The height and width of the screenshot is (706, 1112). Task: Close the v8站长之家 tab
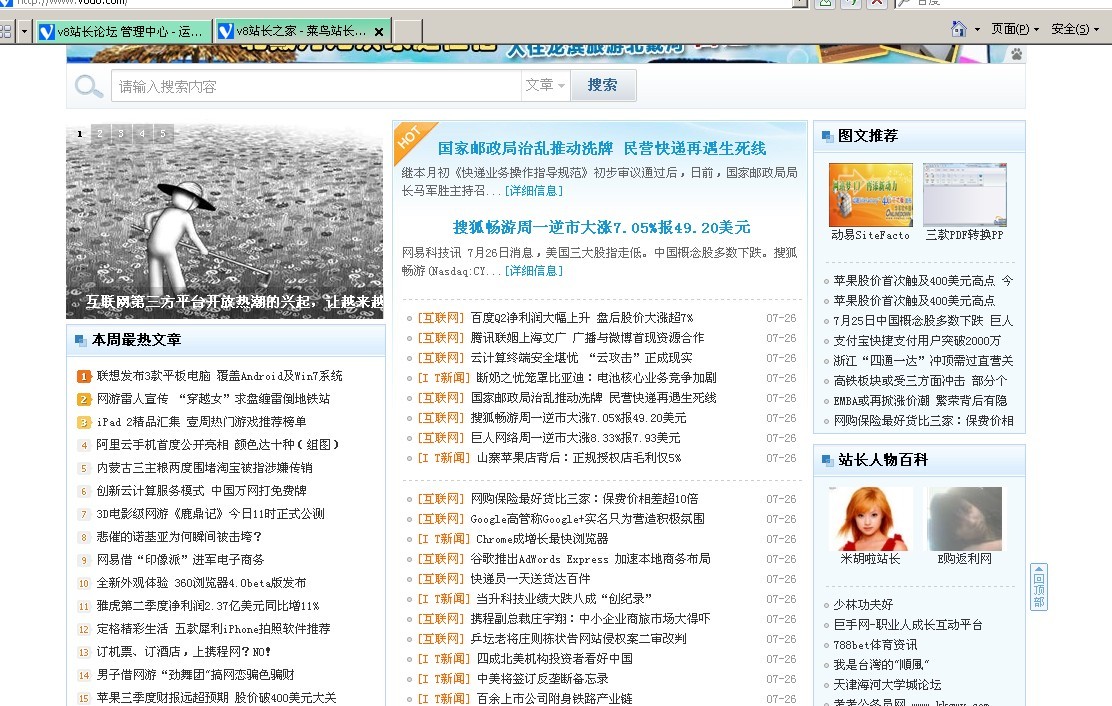[379, 32]
